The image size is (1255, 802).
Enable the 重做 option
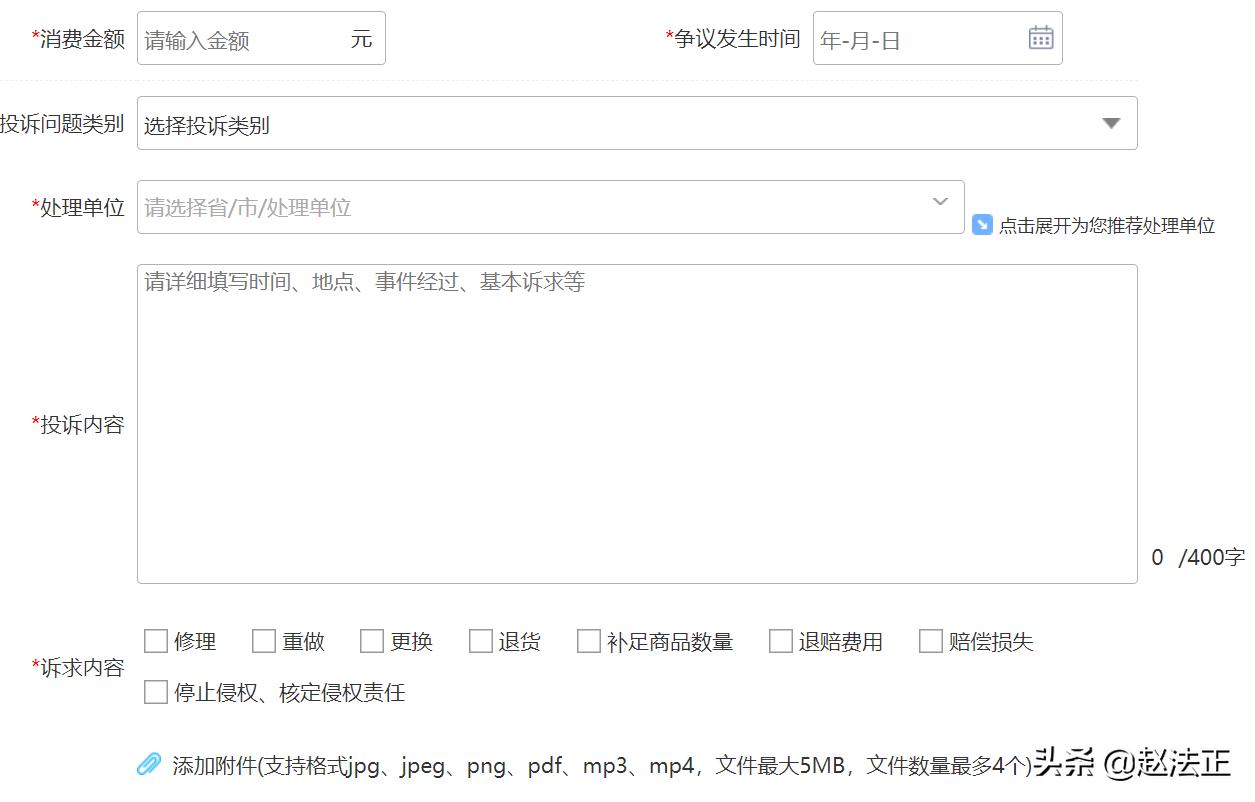264,641
